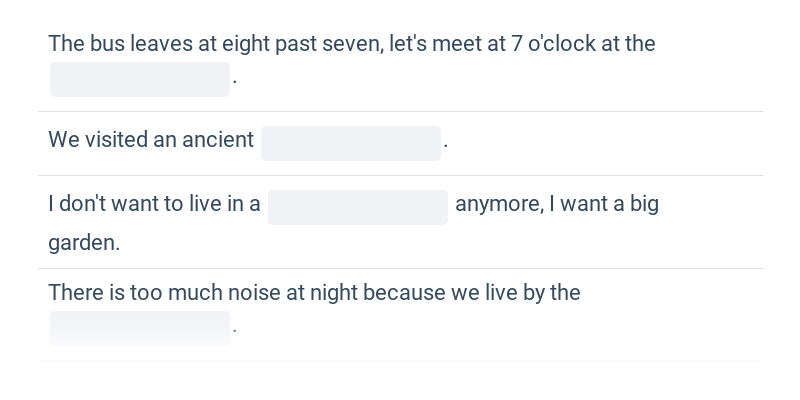Click the text "We visited an ancient"

(x=151, y=139)
